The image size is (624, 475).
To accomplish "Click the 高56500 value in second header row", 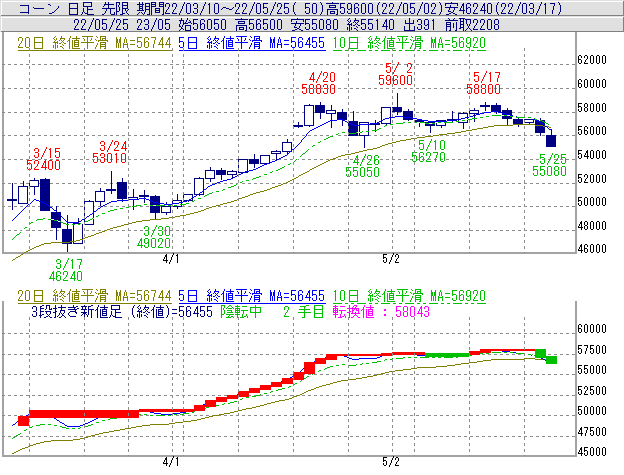I will pyautogui.click(x=259, y=25).
